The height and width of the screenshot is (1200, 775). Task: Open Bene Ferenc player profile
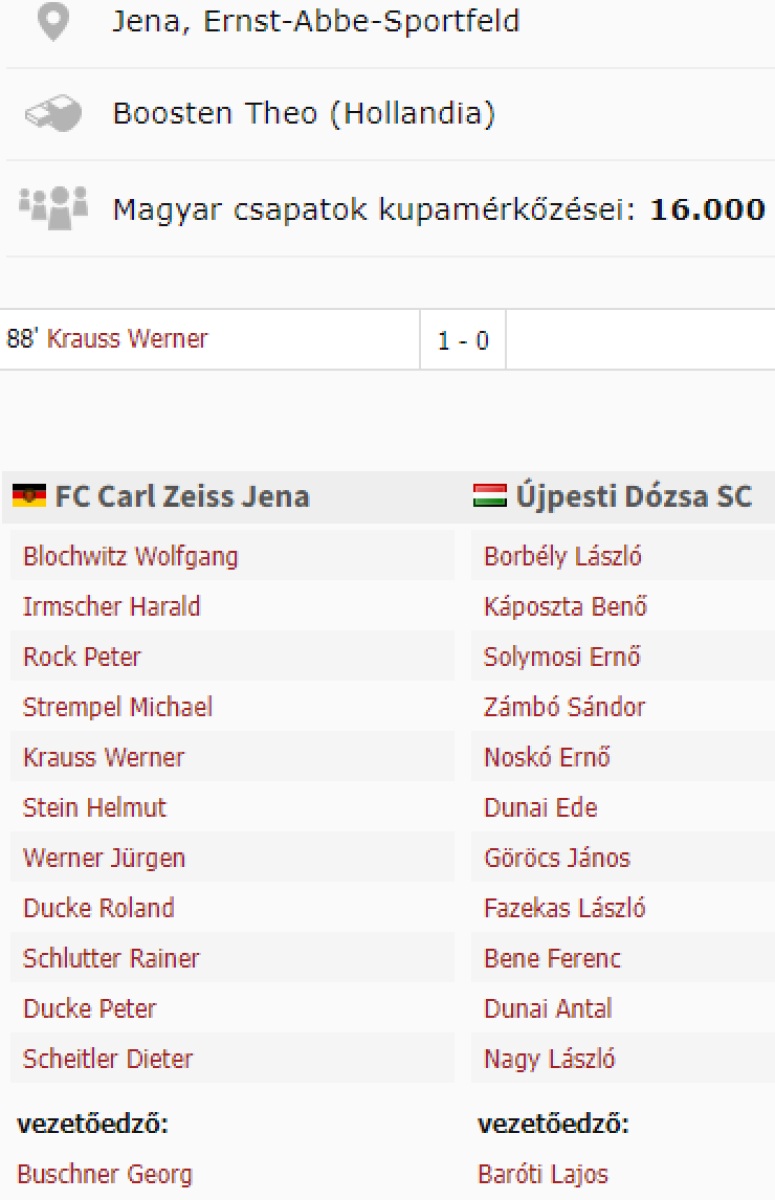(x=552, y=958)
